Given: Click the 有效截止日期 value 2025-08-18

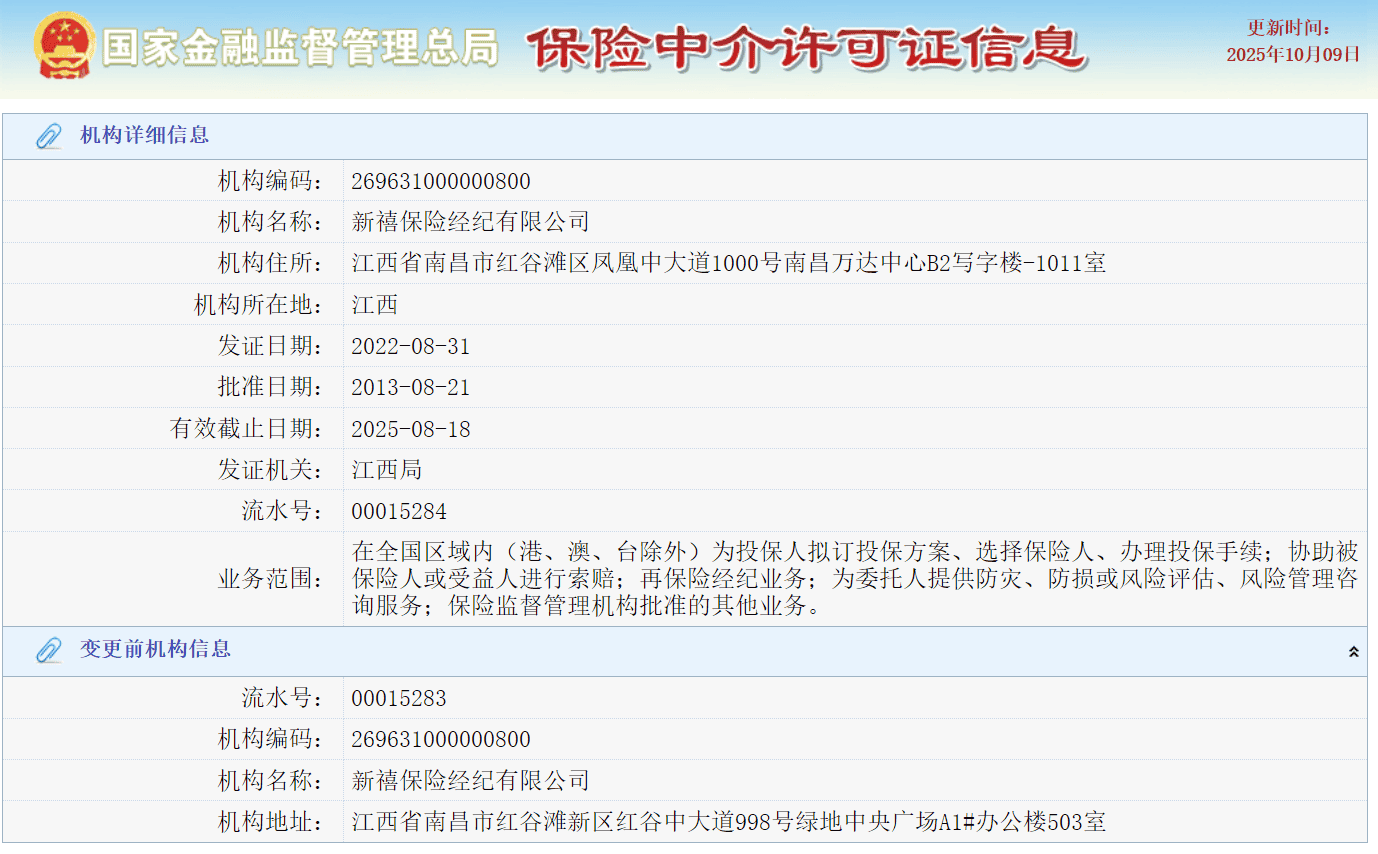Looking at the screenshot, I should [x=410, y=430].
